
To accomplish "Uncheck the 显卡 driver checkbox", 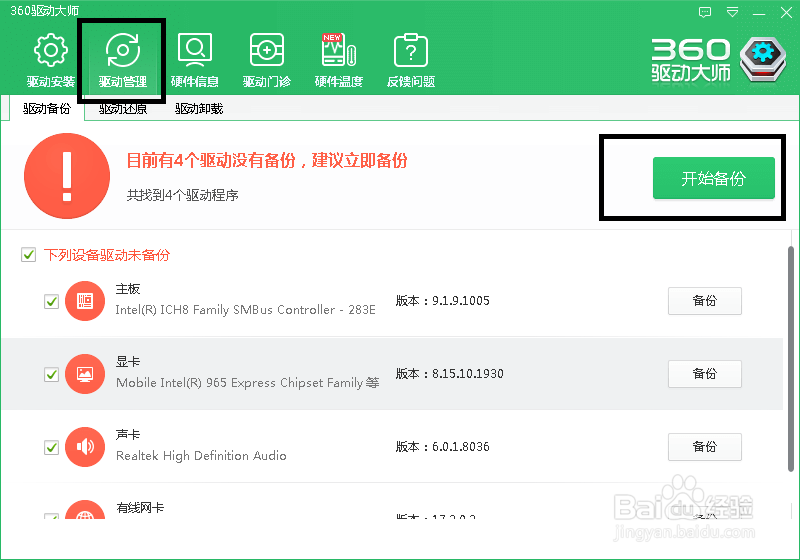I will [52, 374].
